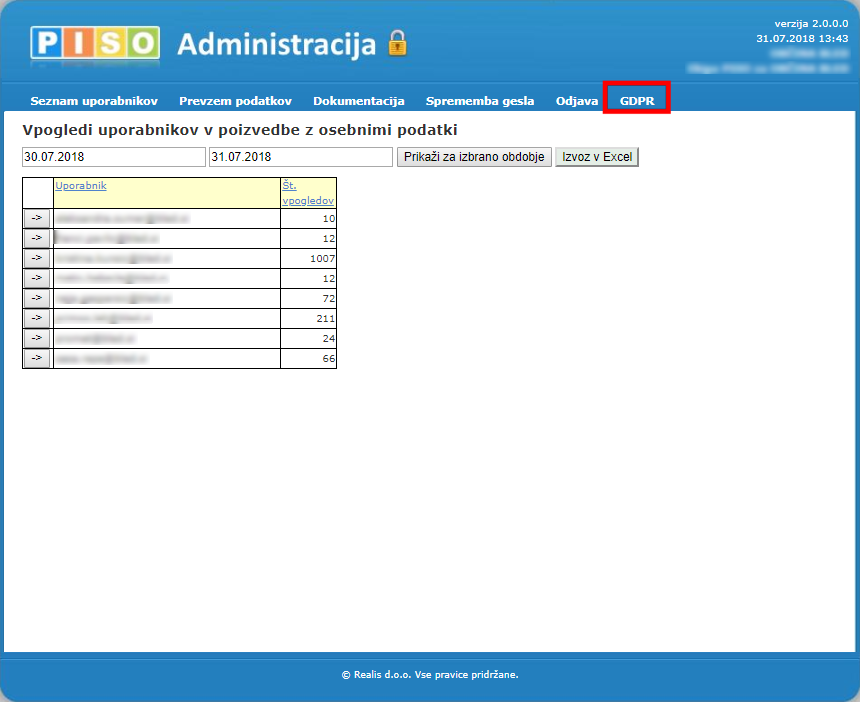Go to Prevzem podatkov page
This screenshot has height=702, width=860.
[235, 101]
